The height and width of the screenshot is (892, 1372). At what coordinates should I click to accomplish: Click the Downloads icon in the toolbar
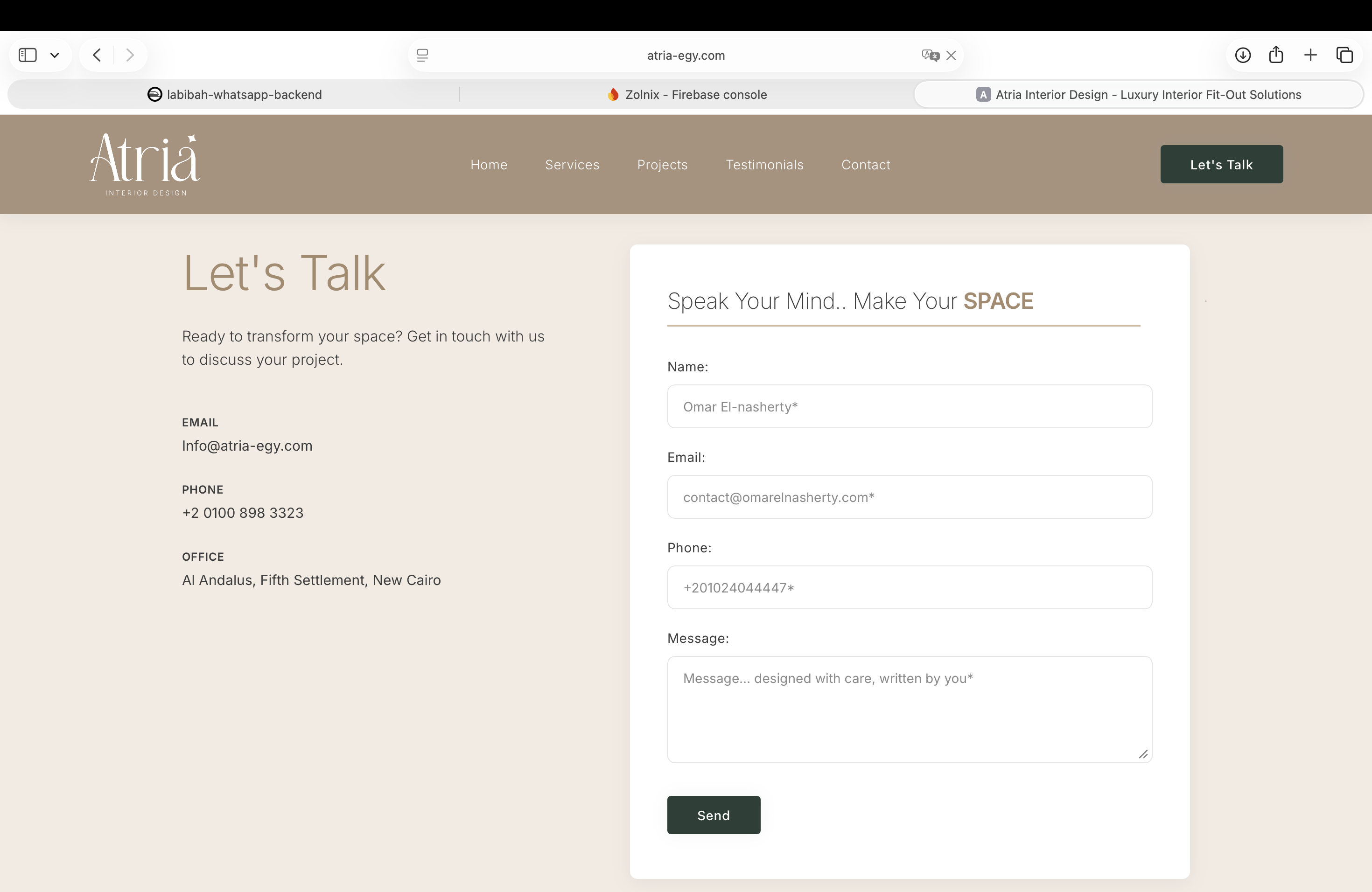click(1243, 55)
